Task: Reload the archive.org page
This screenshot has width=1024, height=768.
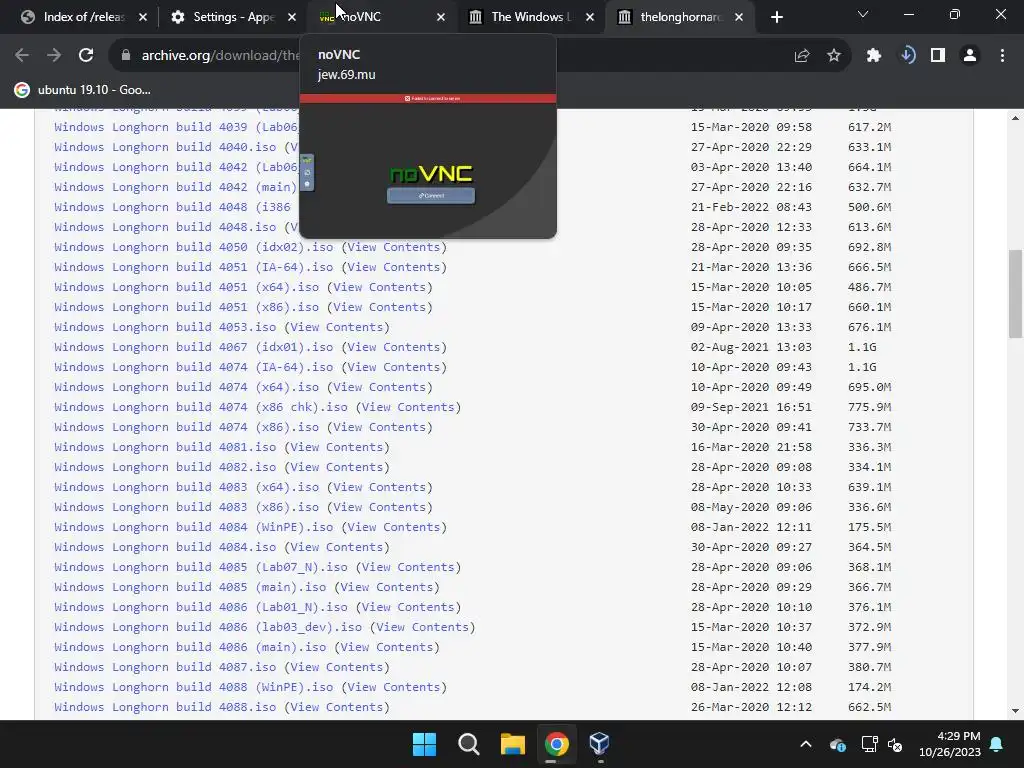Action: pos(86,56)
